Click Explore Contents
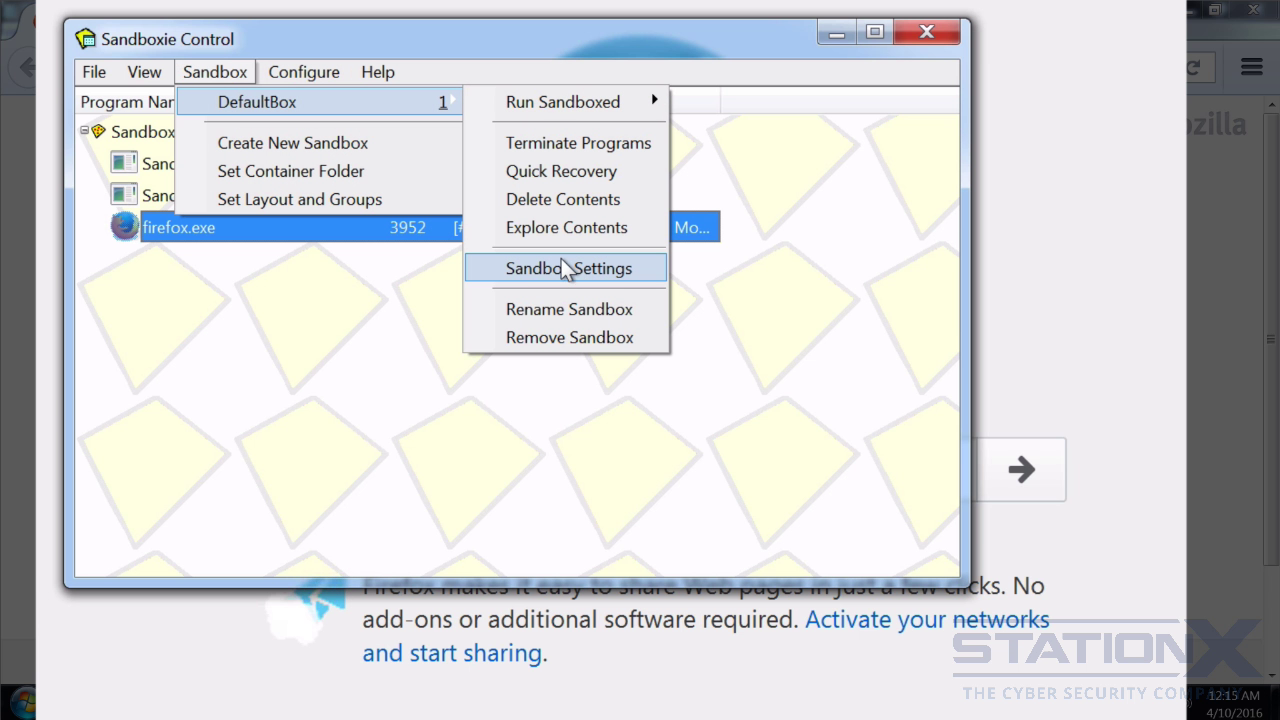This screenshot has width=1280, height=720. [x=566, y=227]
